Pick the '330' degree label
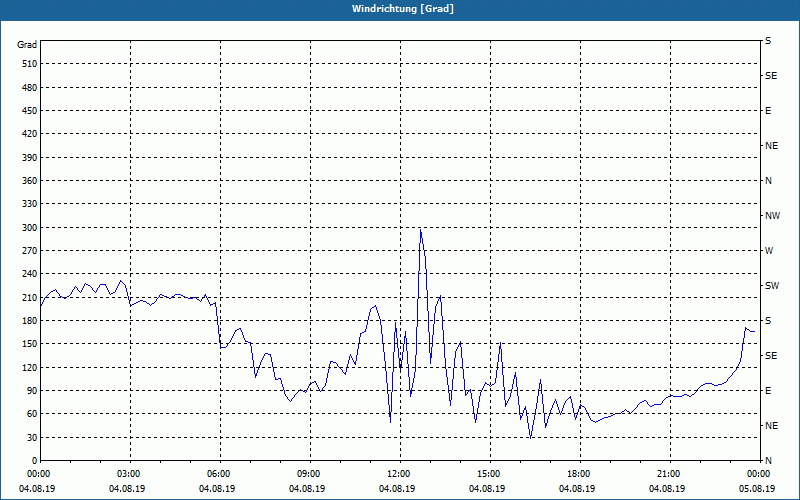Screen dimensions: 800x500 [x=30, y=204]
